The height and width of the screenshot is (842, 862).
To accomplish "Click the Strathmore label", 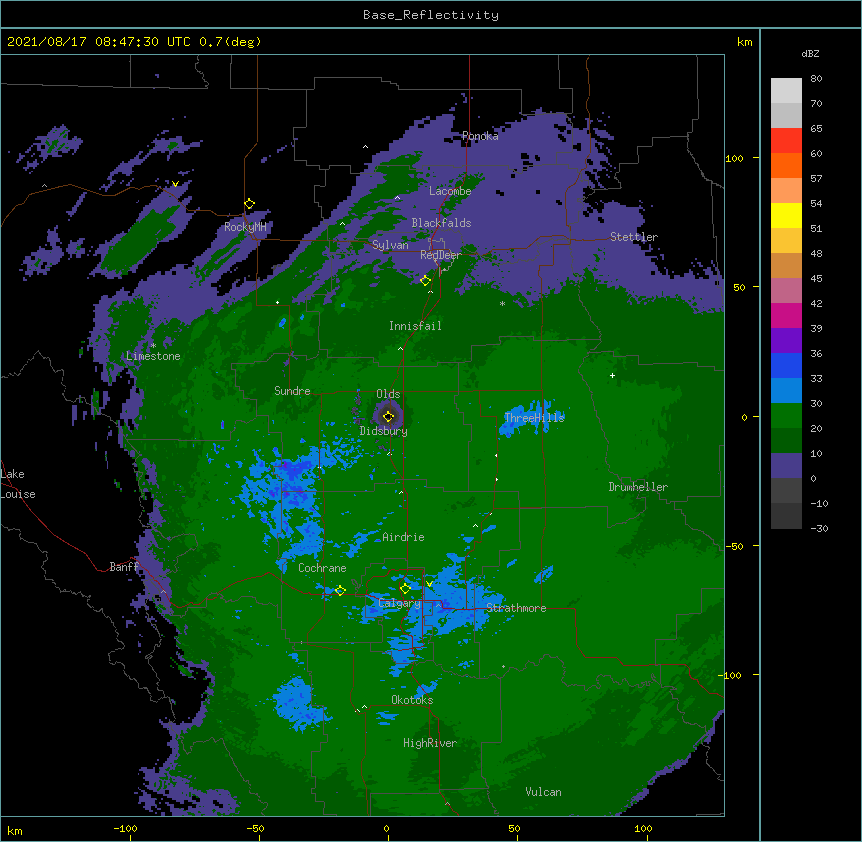I will [516, 608].
